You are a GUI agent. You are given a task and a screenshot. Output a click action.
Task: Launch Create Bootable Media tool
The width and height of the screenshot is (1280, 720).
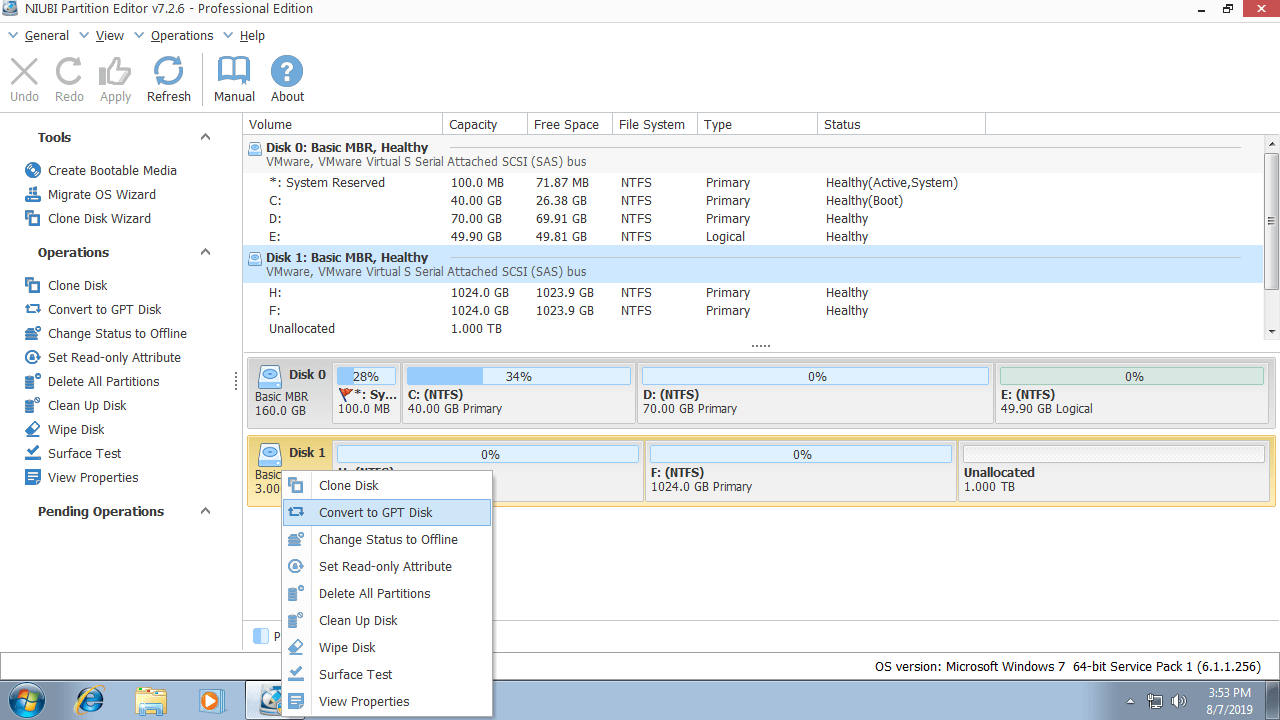coord(111,170)
